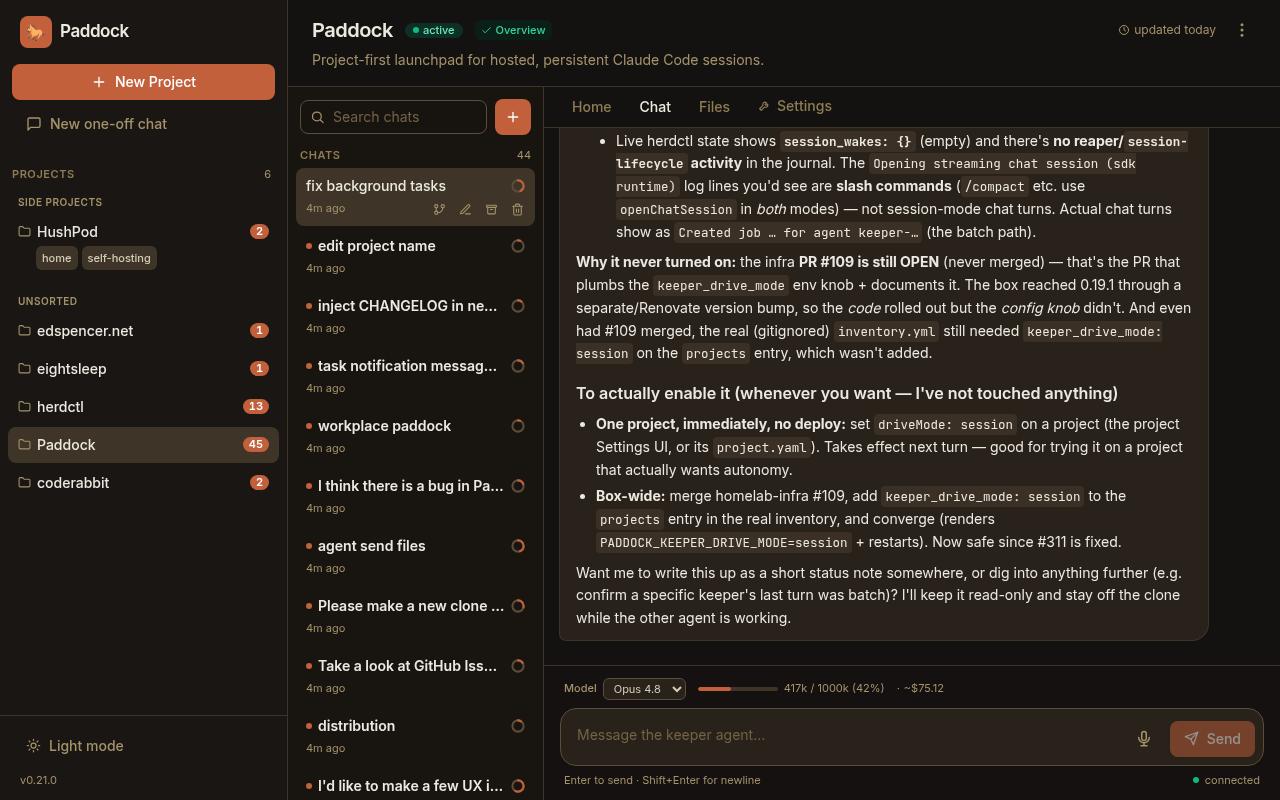
Task: Click the New Project button
Action: (x=143, y=82)
